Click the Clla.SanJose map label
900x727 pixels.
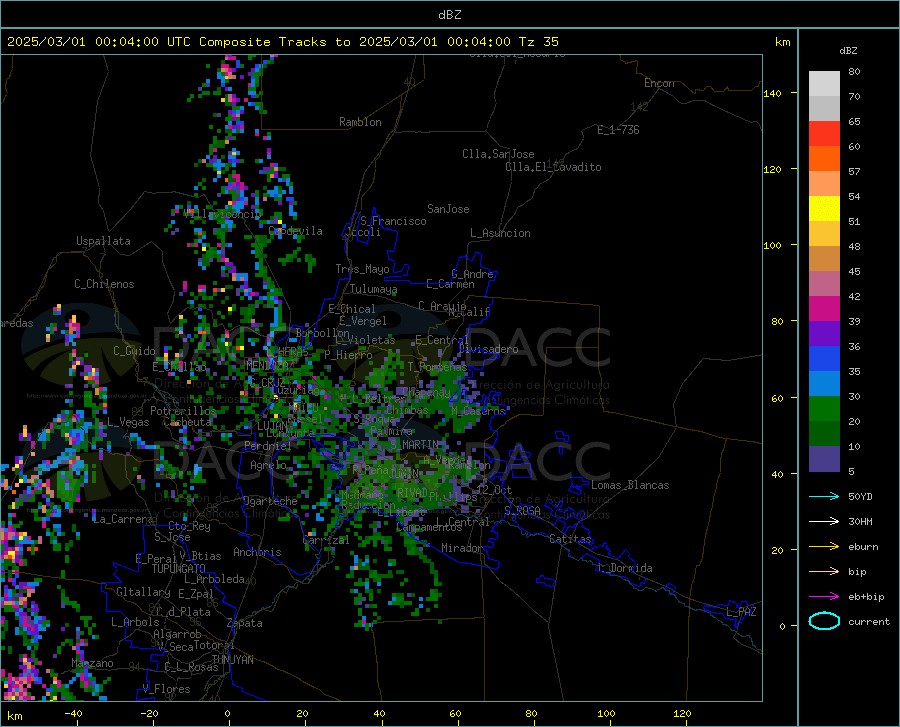pos(498,154)
